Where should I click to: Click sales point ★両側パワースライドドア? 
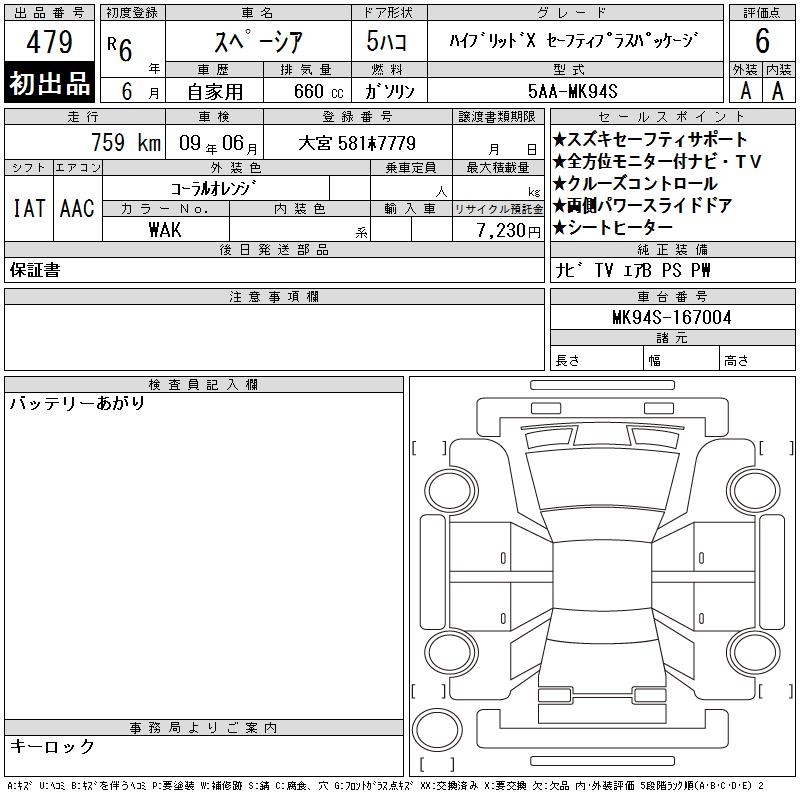[x=642, y=205]
